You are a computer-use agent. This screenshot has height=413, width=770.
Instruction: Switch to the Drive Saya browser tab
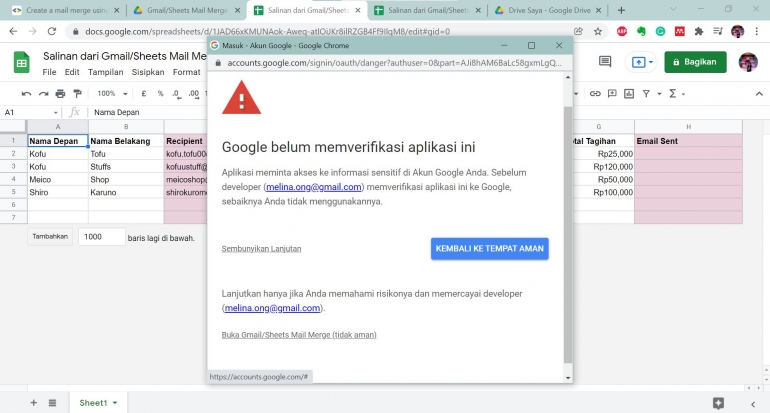coord(548,10)
